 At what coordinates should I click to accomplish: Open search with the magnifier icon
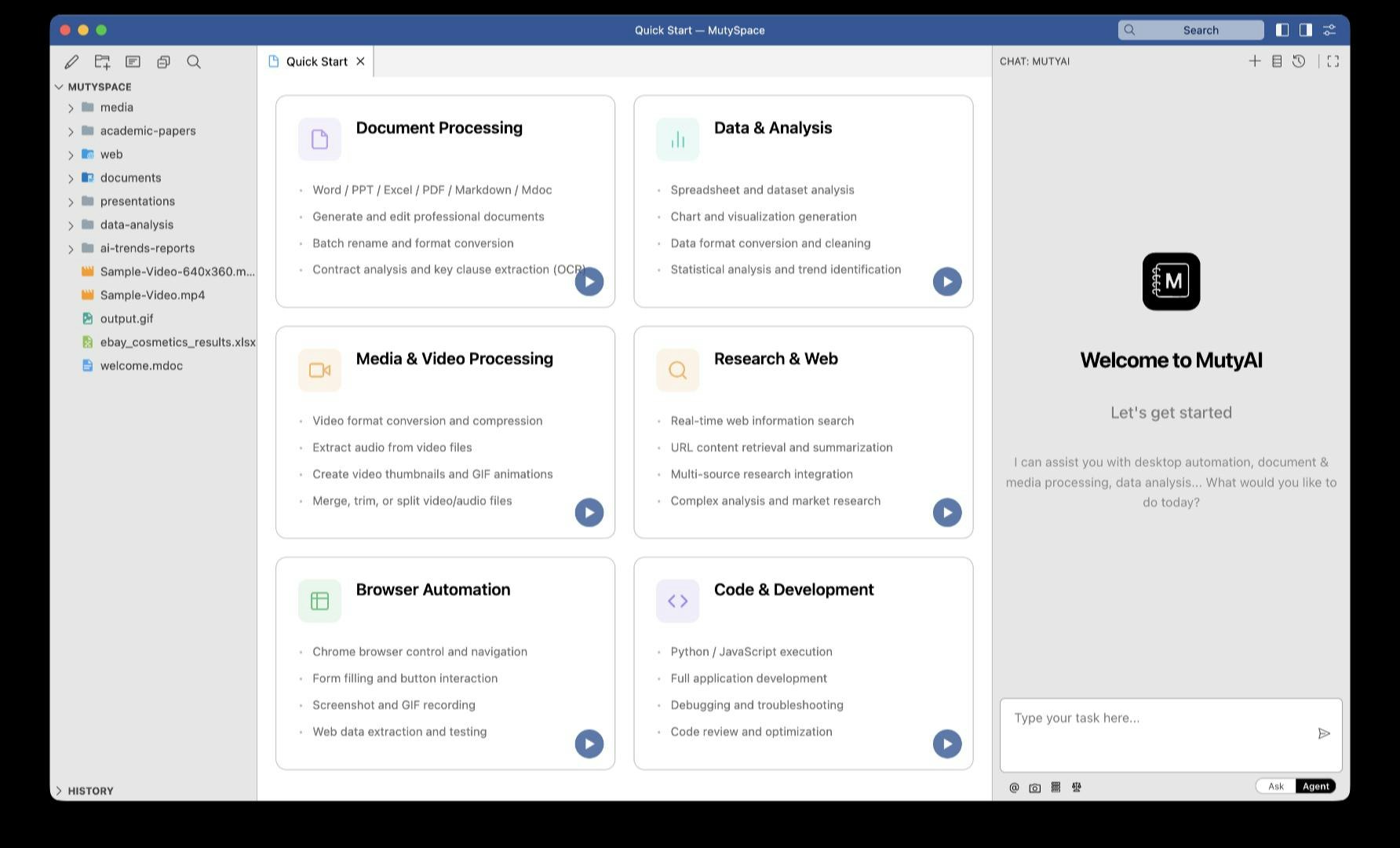193,61
